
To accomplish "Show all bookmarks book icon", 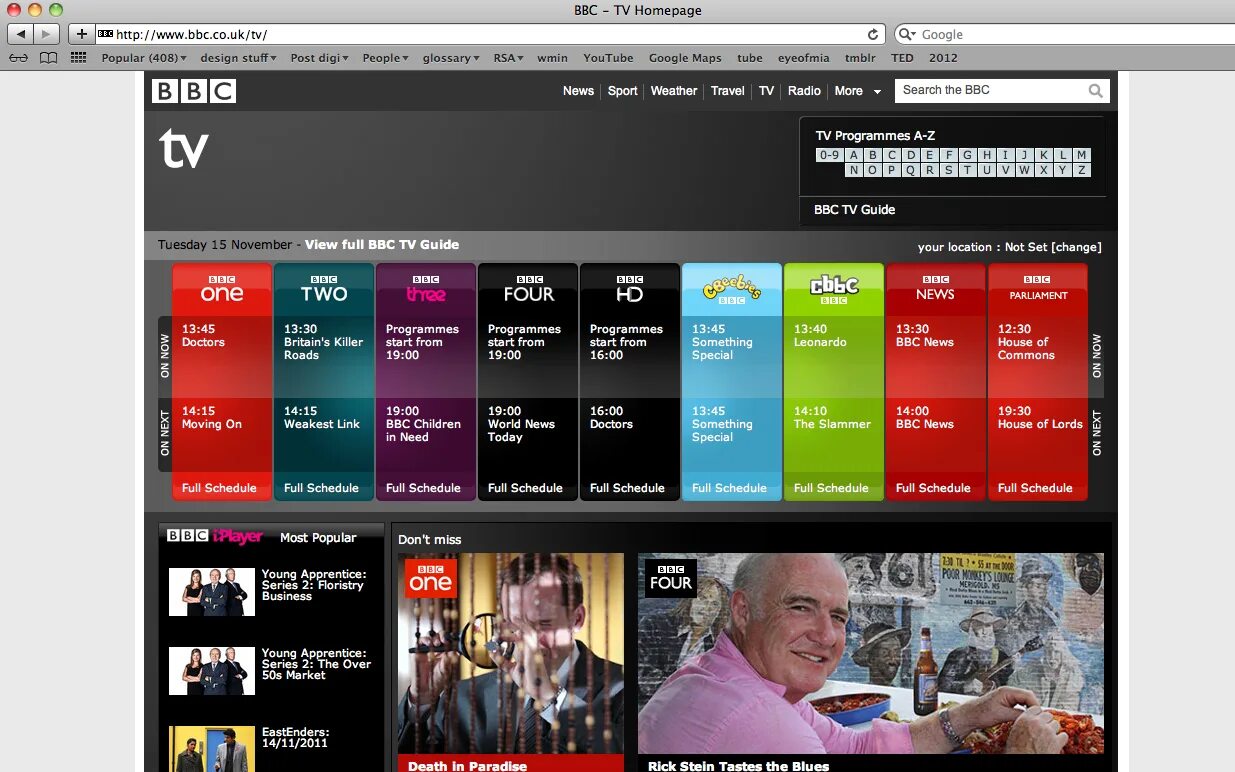I will tap(48, 58).
